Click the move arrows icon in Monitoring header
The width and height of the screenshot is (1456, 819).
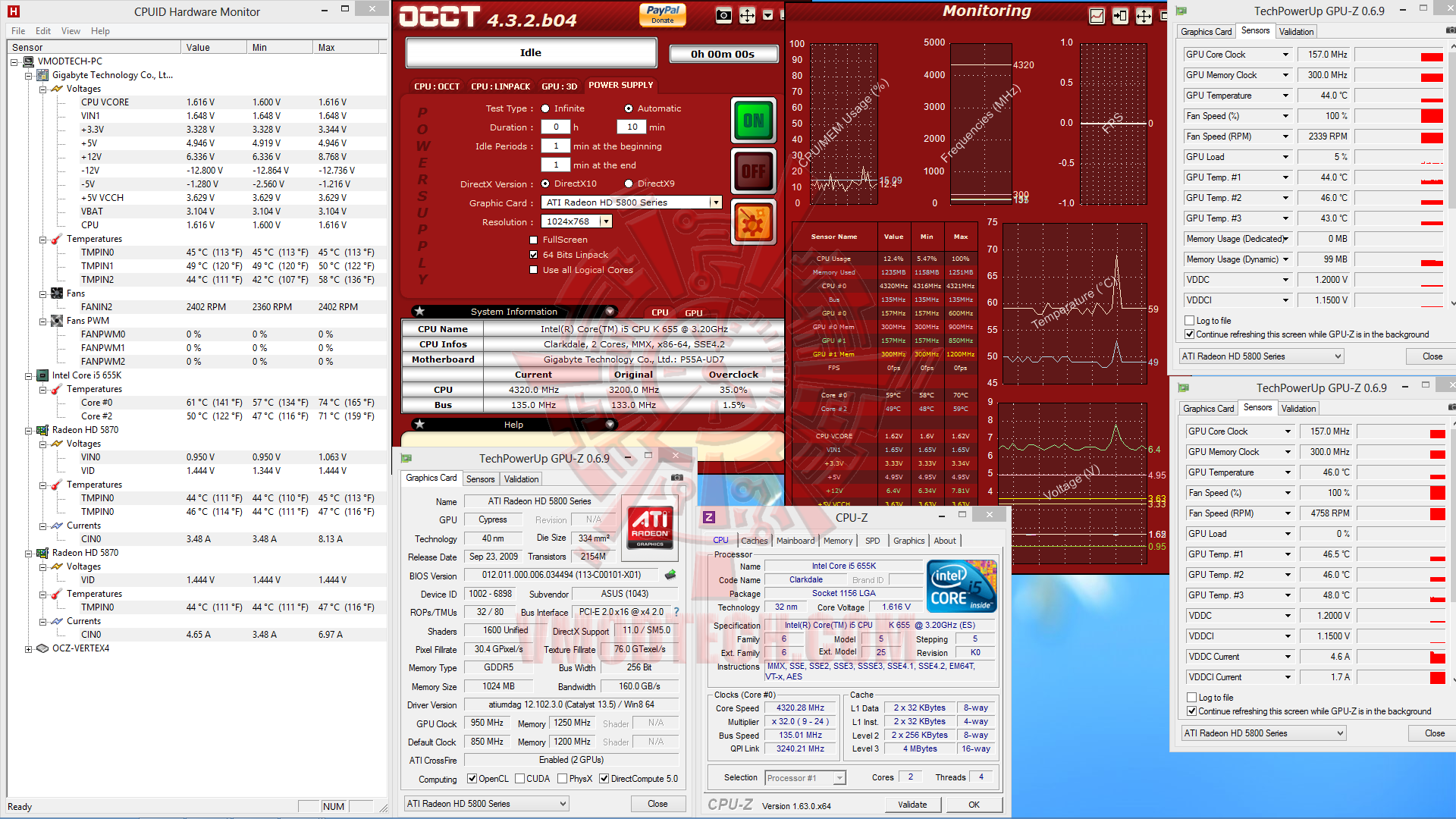(1144, 16)
